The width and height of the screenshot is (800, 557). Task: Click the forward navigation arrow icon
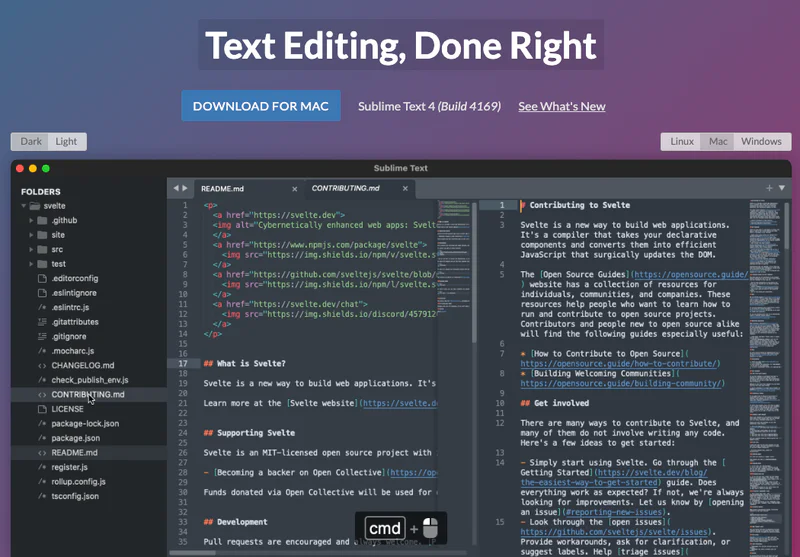185,188
